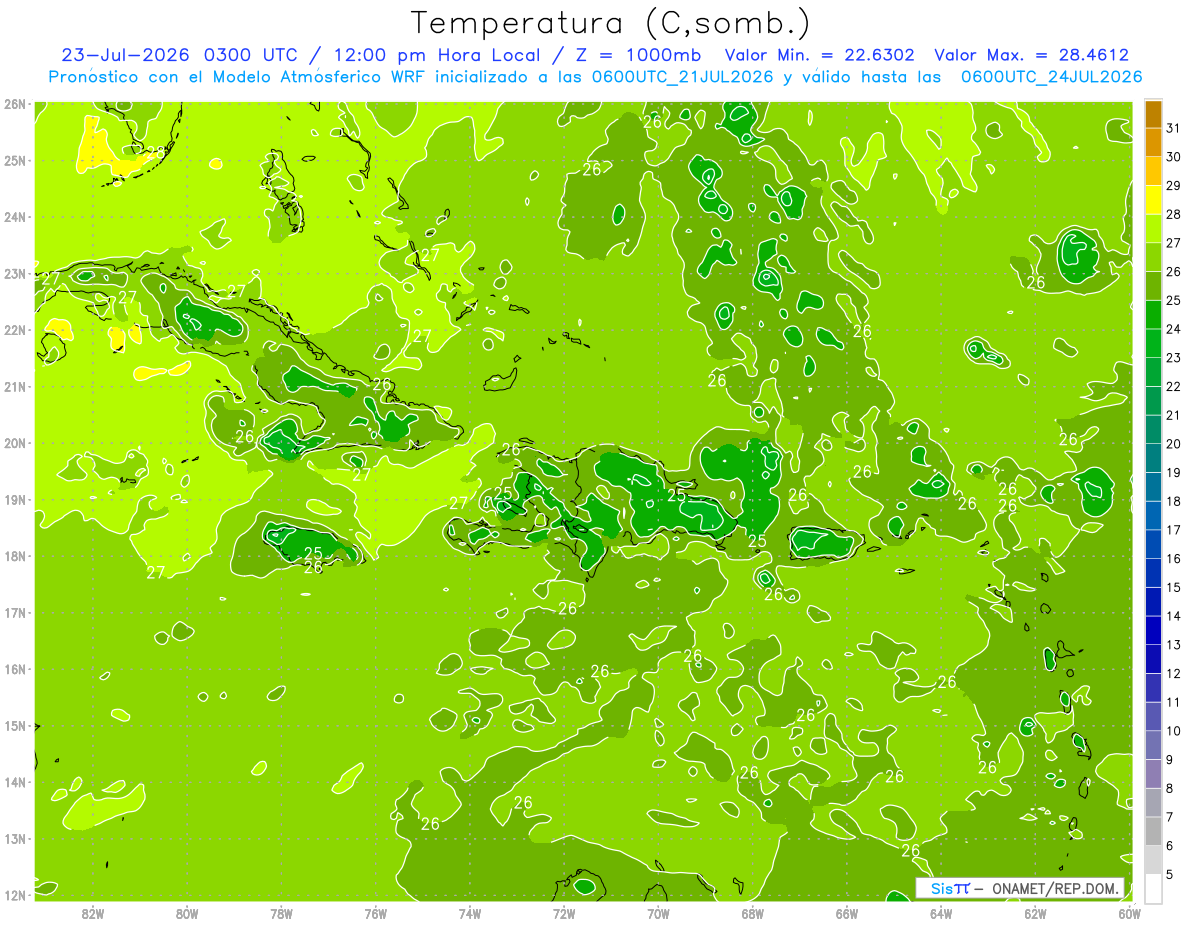1200x927 pixels.
Task: Click the 64W longitude axis label
Action: [941, 913]
